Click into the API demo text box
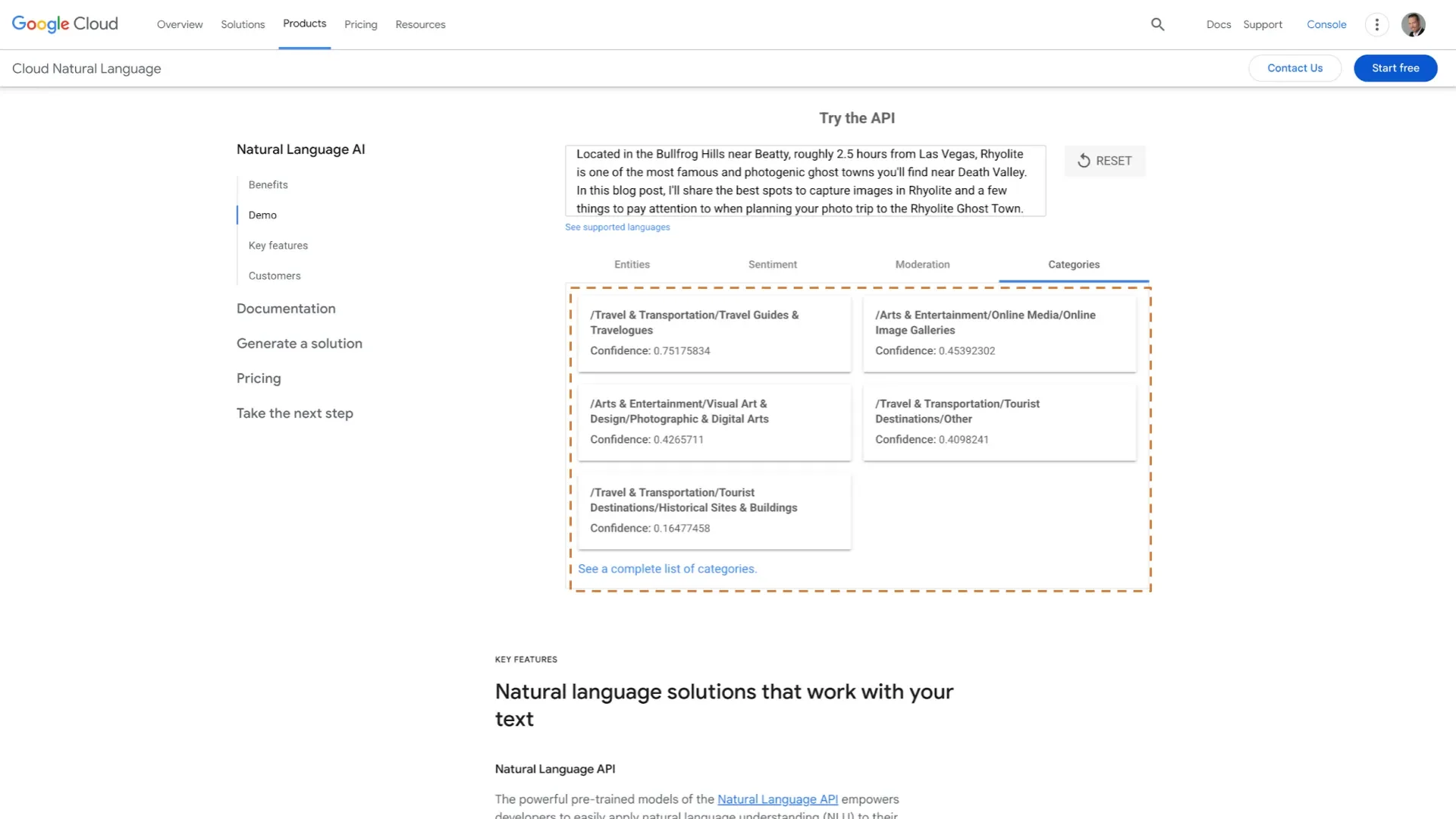Viewport: 1456px width, 819px height. tap(805, 181)
